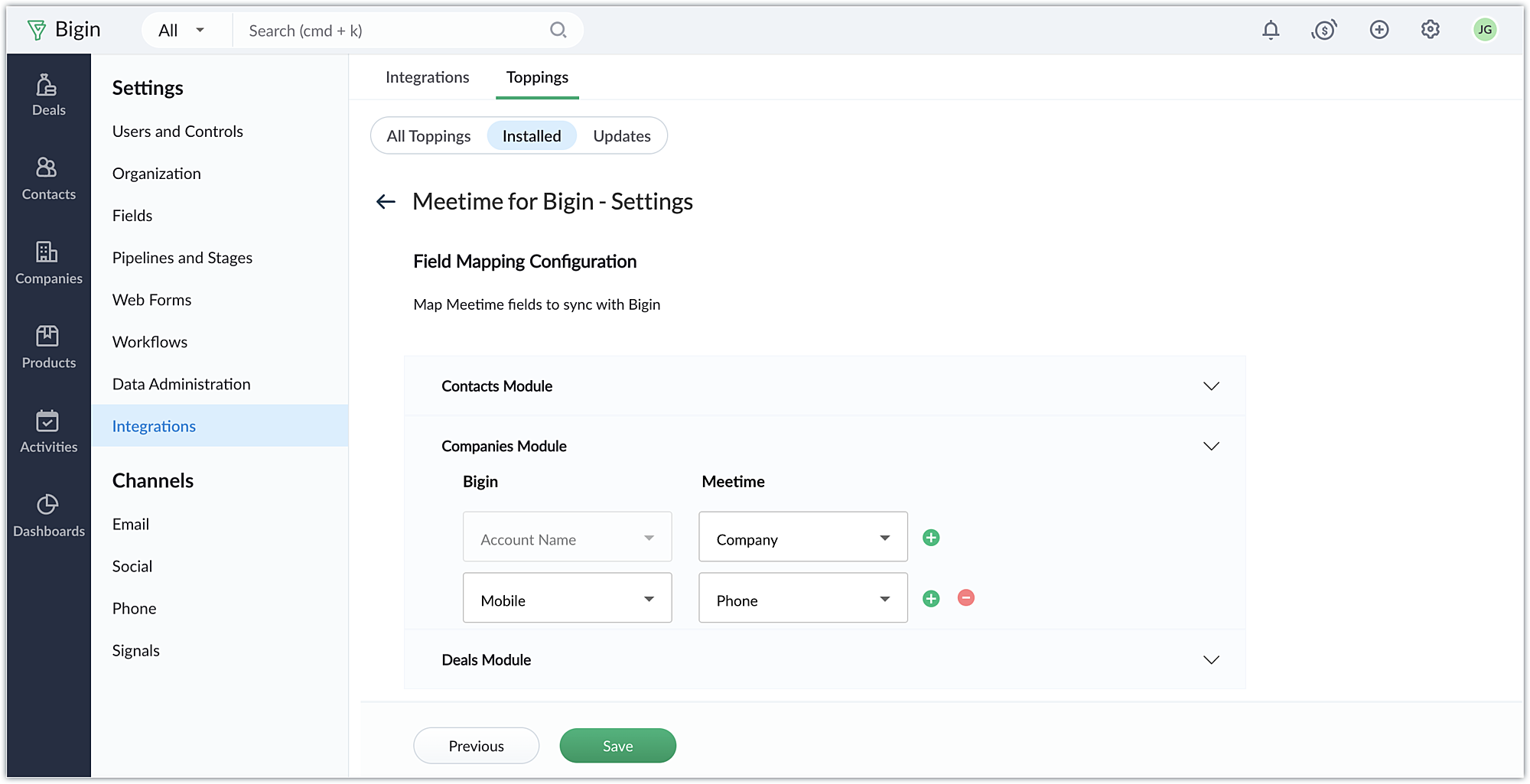Image resolution: width=1530 pixels, height=784 pixels.
Task: Open the All search filter dropdown
Action: pyautogui.click(x=181, y=31)
